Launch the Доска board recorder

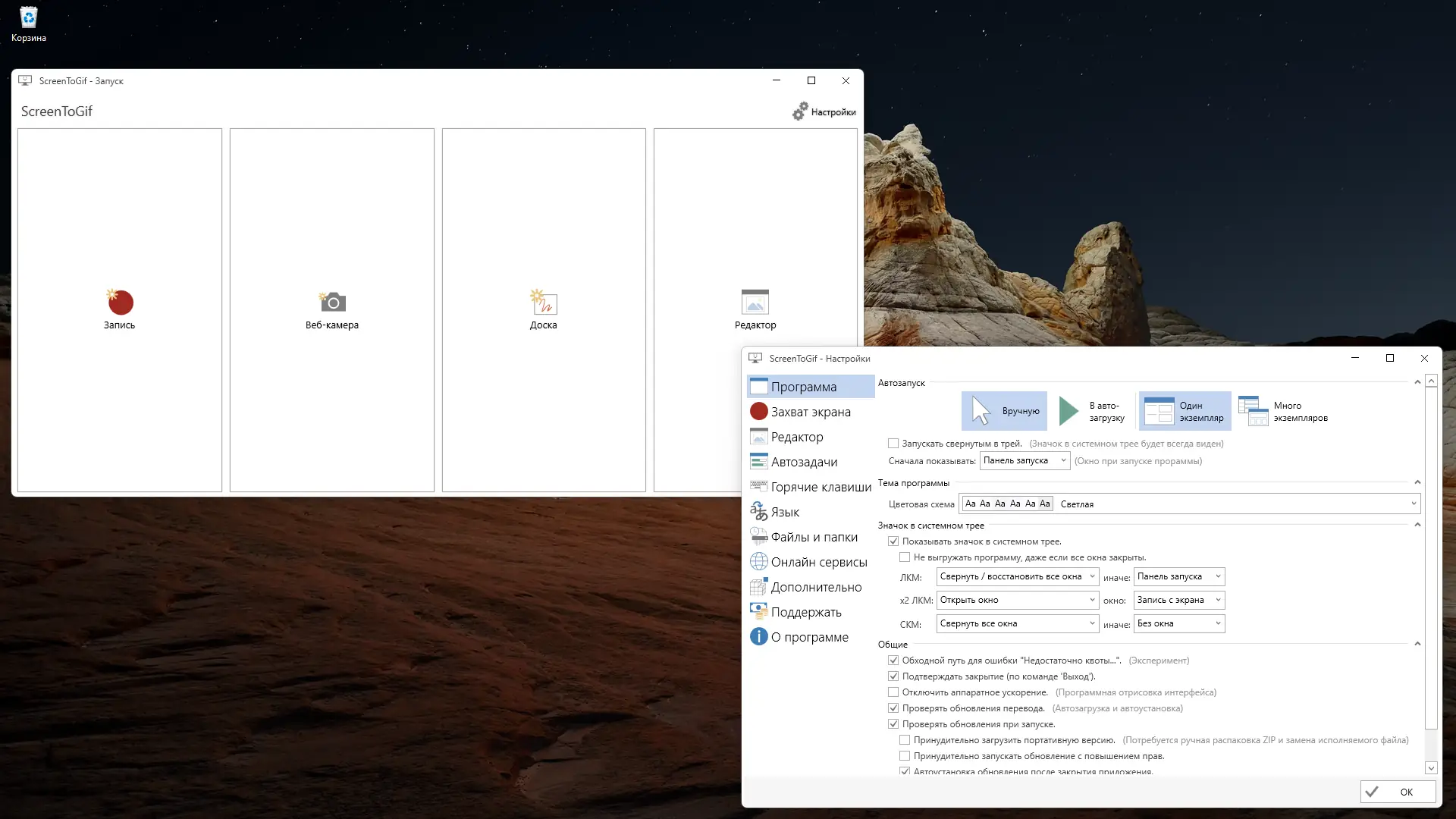point(543,303)
